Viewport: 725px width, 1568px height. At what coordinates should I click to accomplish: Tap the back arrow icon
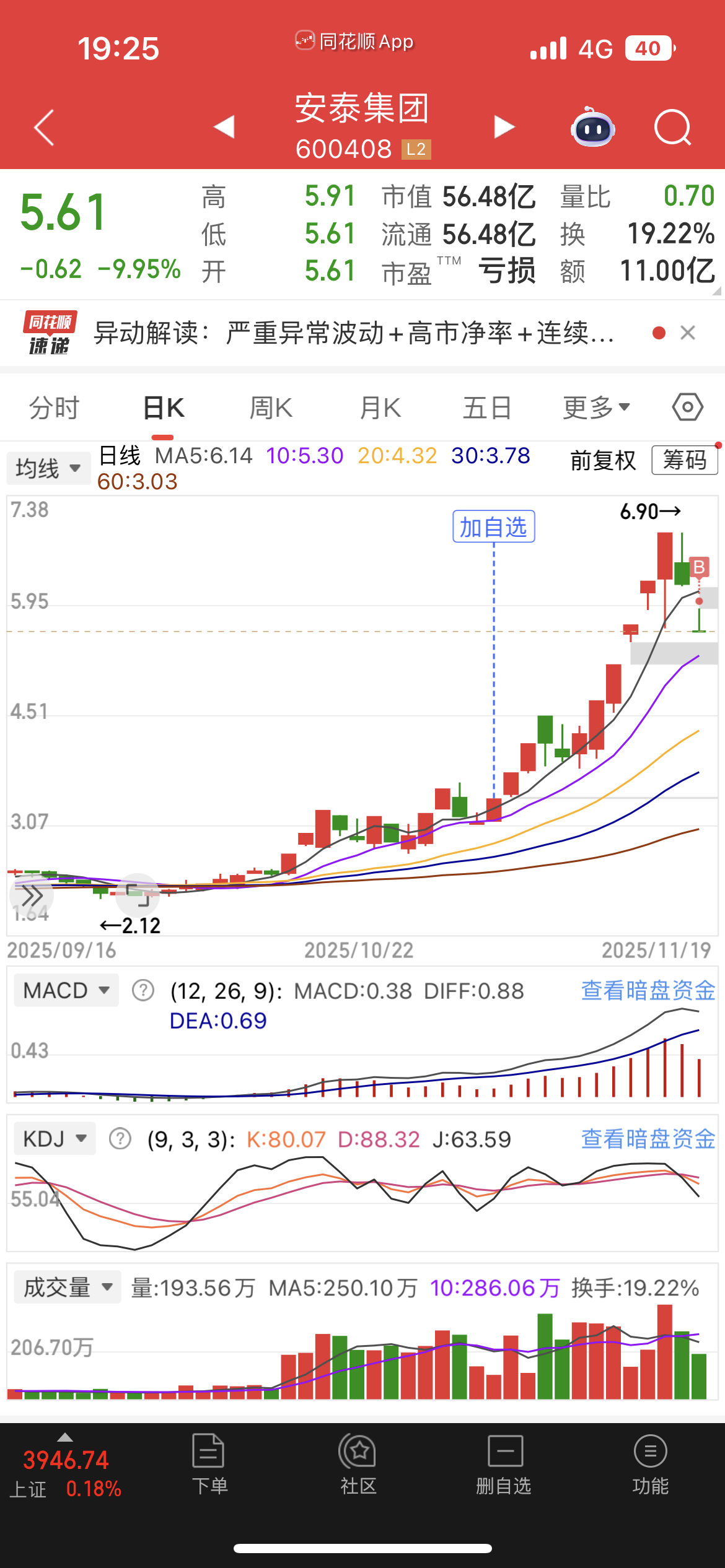(x=44, y=128)
